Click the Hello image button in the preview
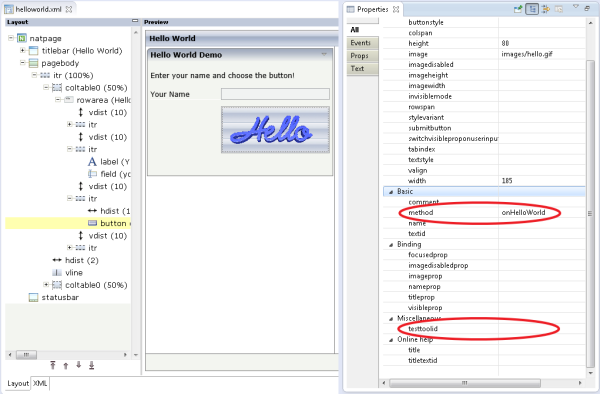This screenshot has height=394, width=600. click(275, 130)
